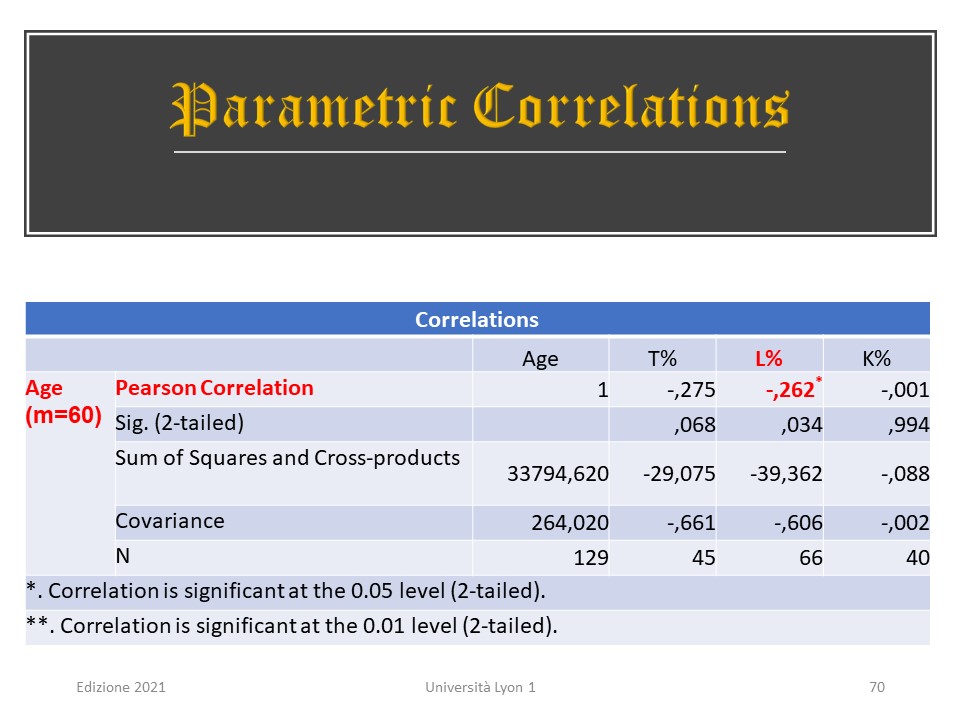Click the covariance value '-,606'

click(798, 523)
